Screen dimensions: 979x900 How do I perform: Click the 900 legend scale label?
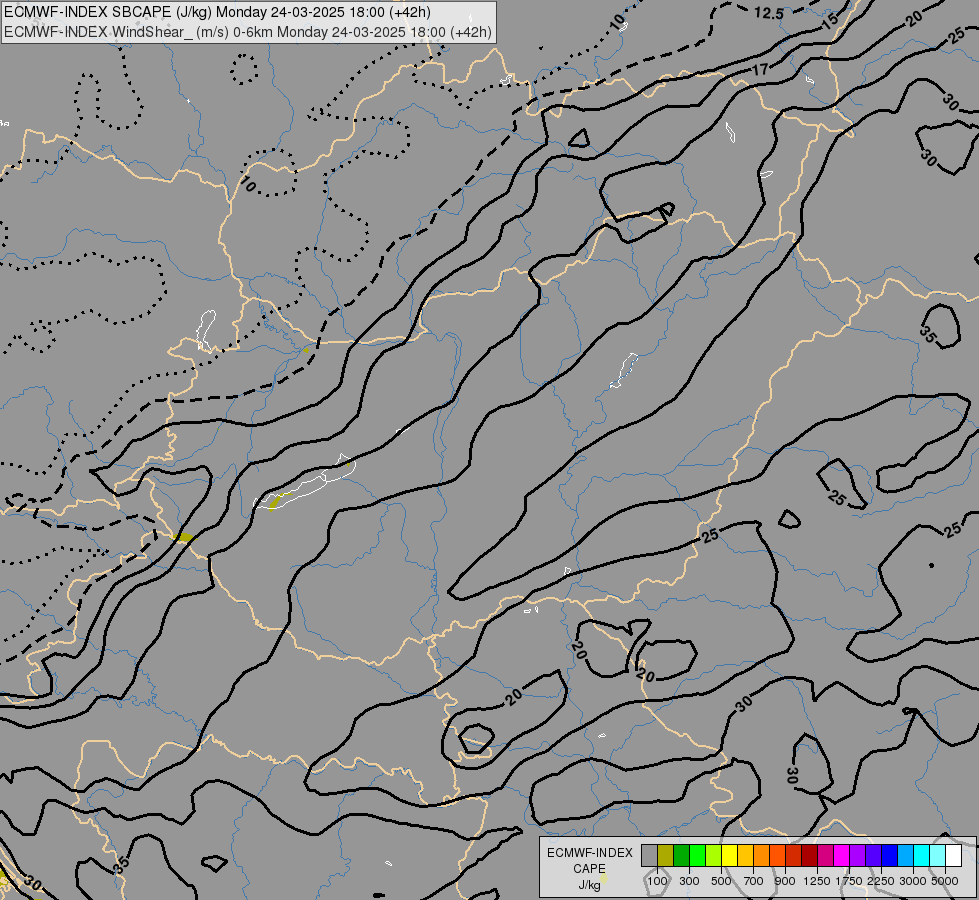785,881
